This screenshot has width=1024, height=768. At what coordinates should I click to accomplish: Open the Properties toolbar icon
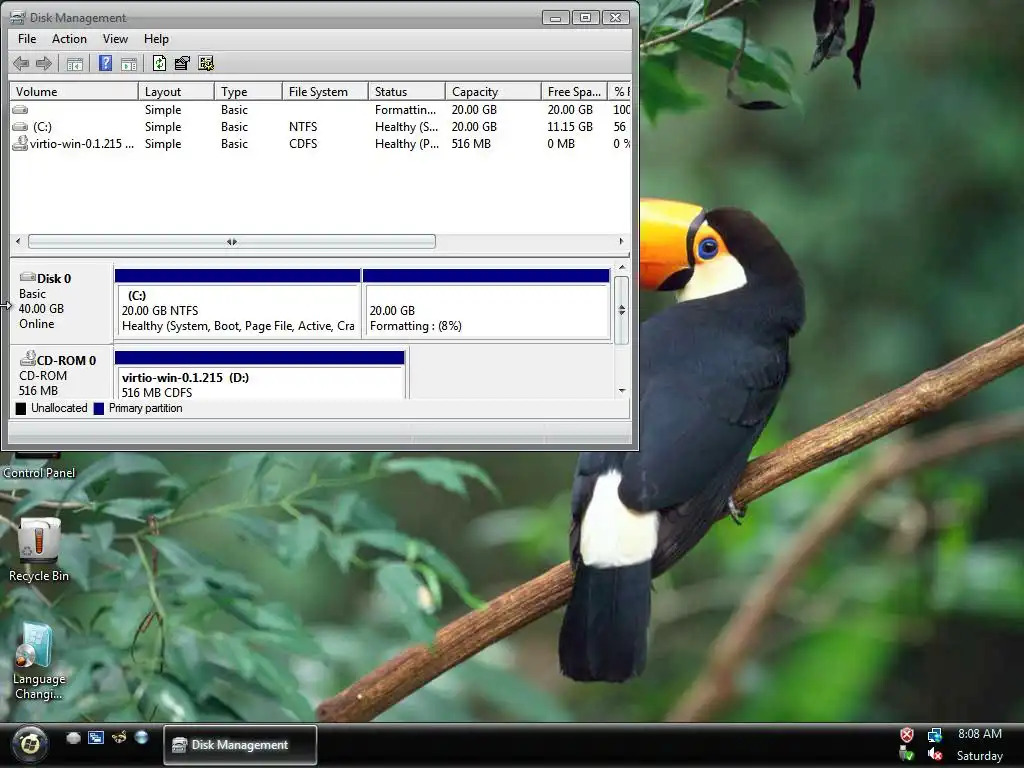point(182,63)
